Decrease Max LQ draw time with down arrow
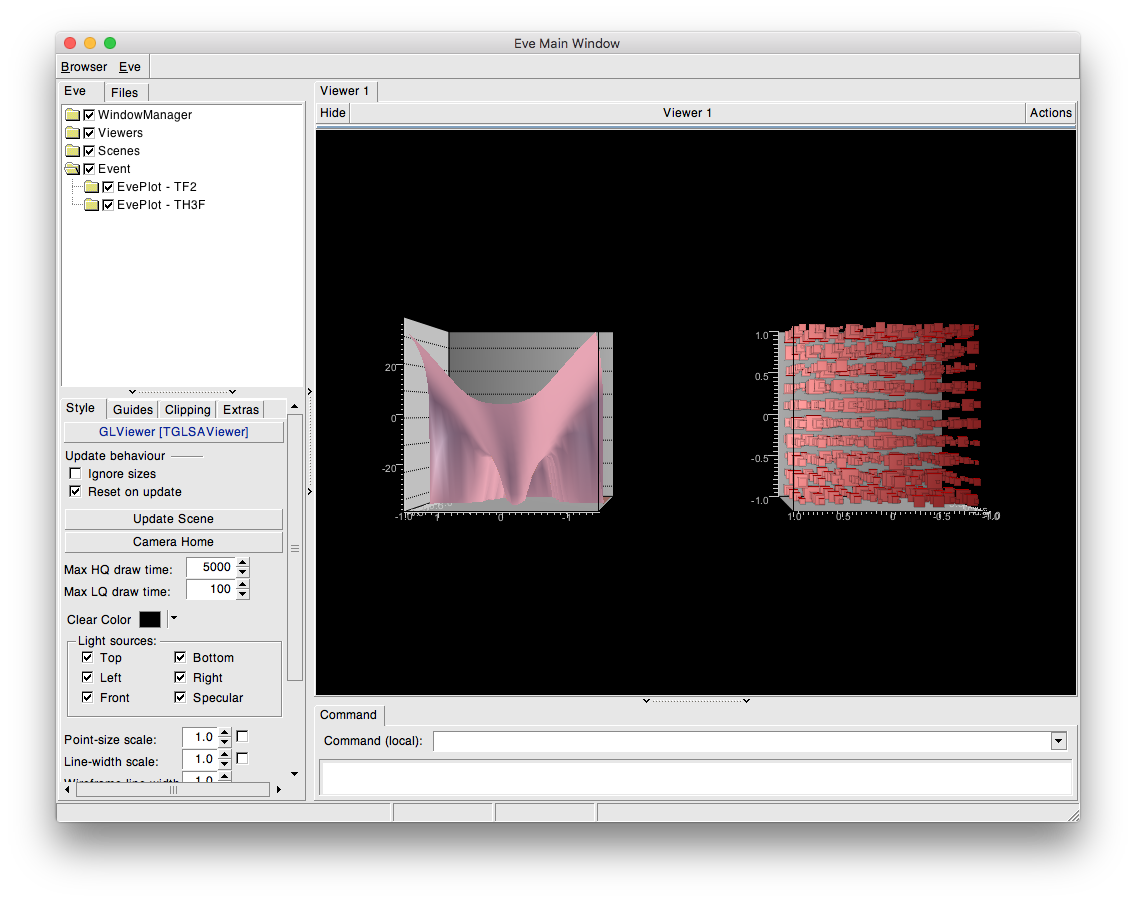The image size is (1136, 902). click(x=243, y=595)
